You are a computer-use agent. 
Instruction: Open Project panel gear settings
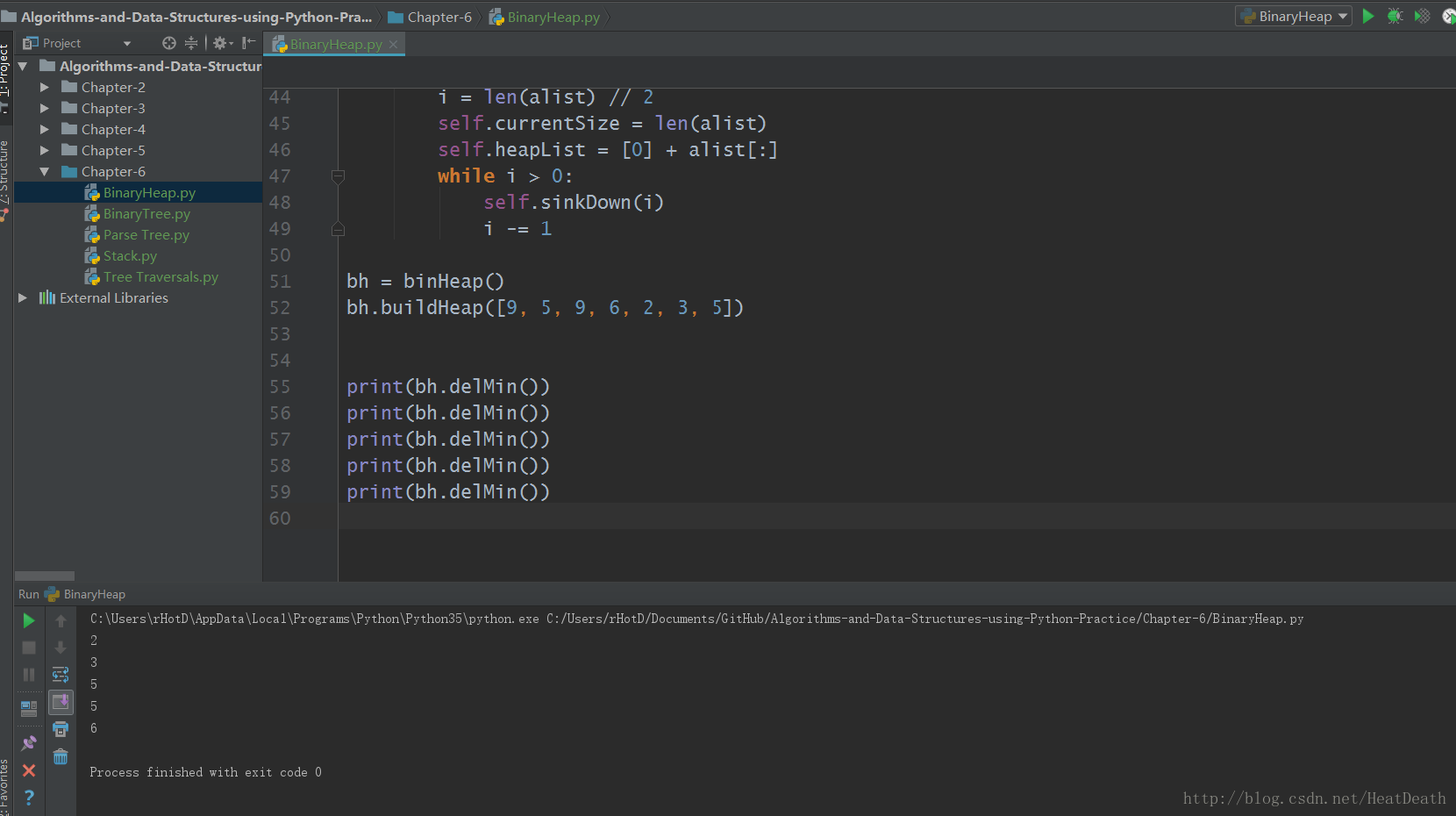pyautogui.click(x=222, y=43)
